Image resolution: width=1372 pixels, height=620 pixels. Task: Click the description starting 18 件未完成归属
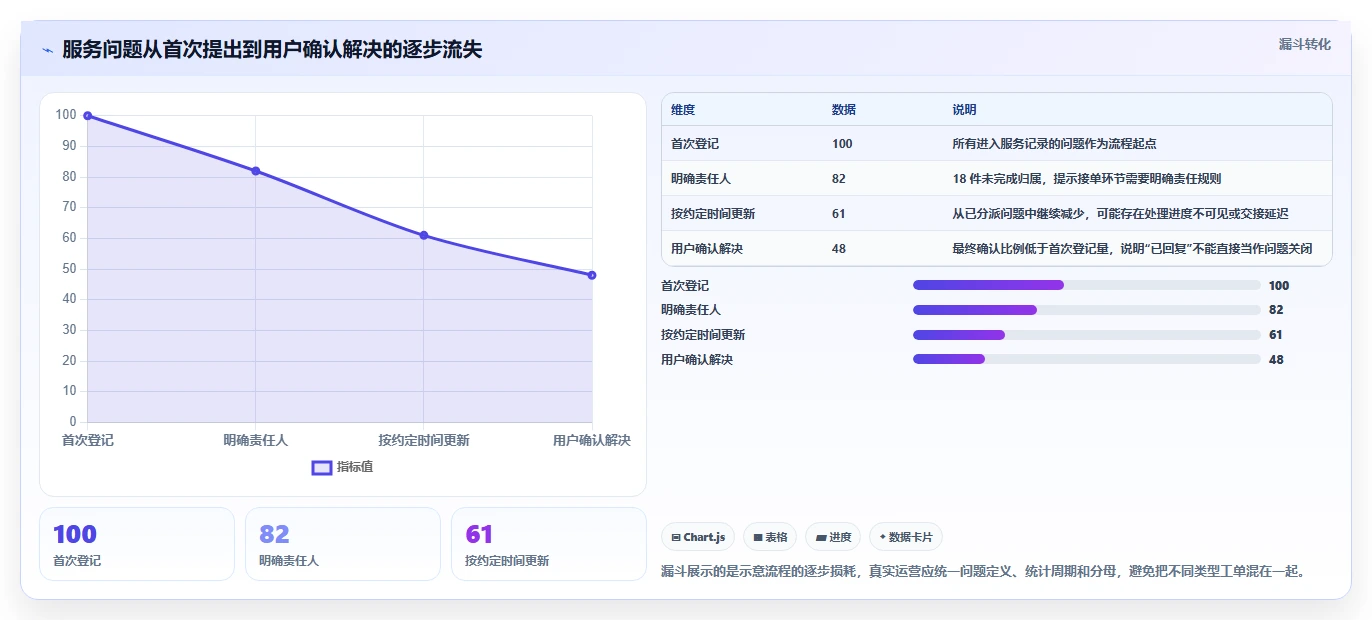(x=1087, y=179)
